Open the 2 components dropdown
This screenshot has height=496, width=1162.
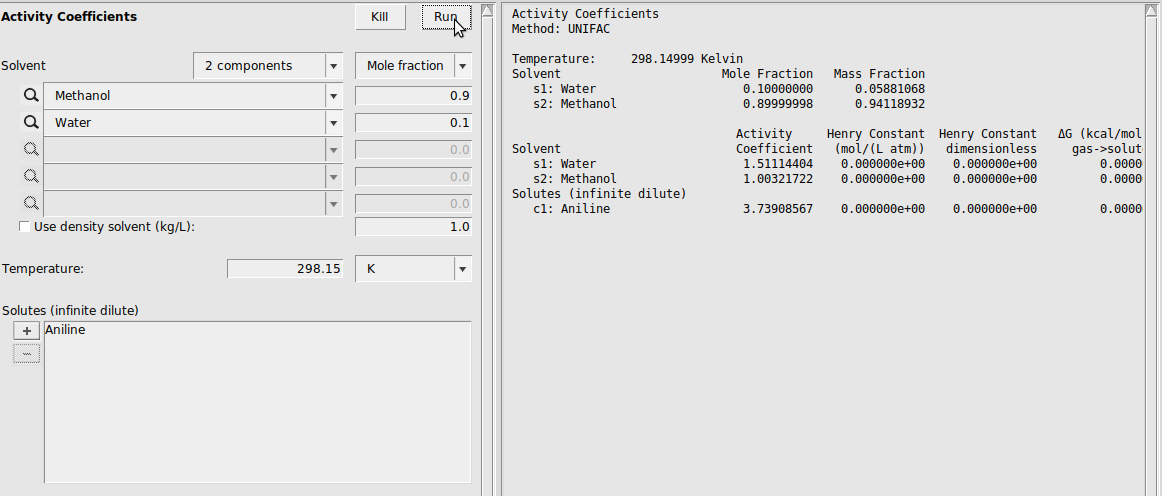point(267,66)
